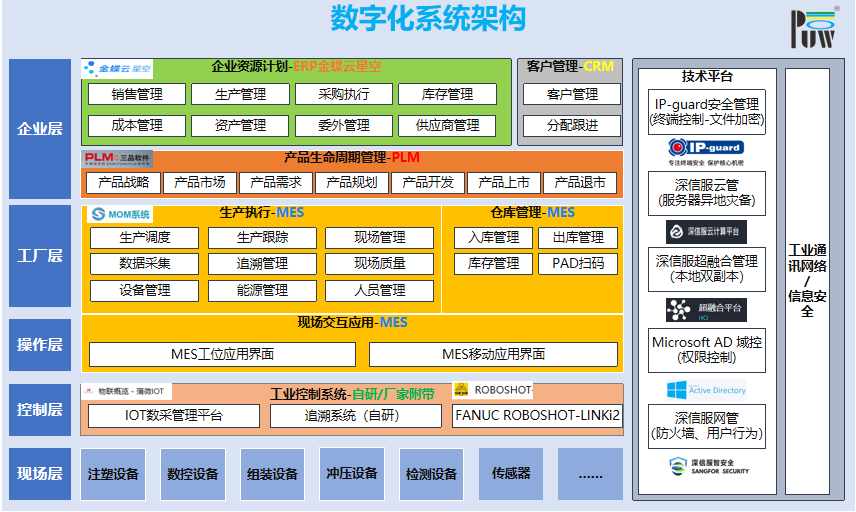The image size is (856, 512).
Task: Select the 采购执行 module
Action: pyautogui.click(x=344, y=94)
